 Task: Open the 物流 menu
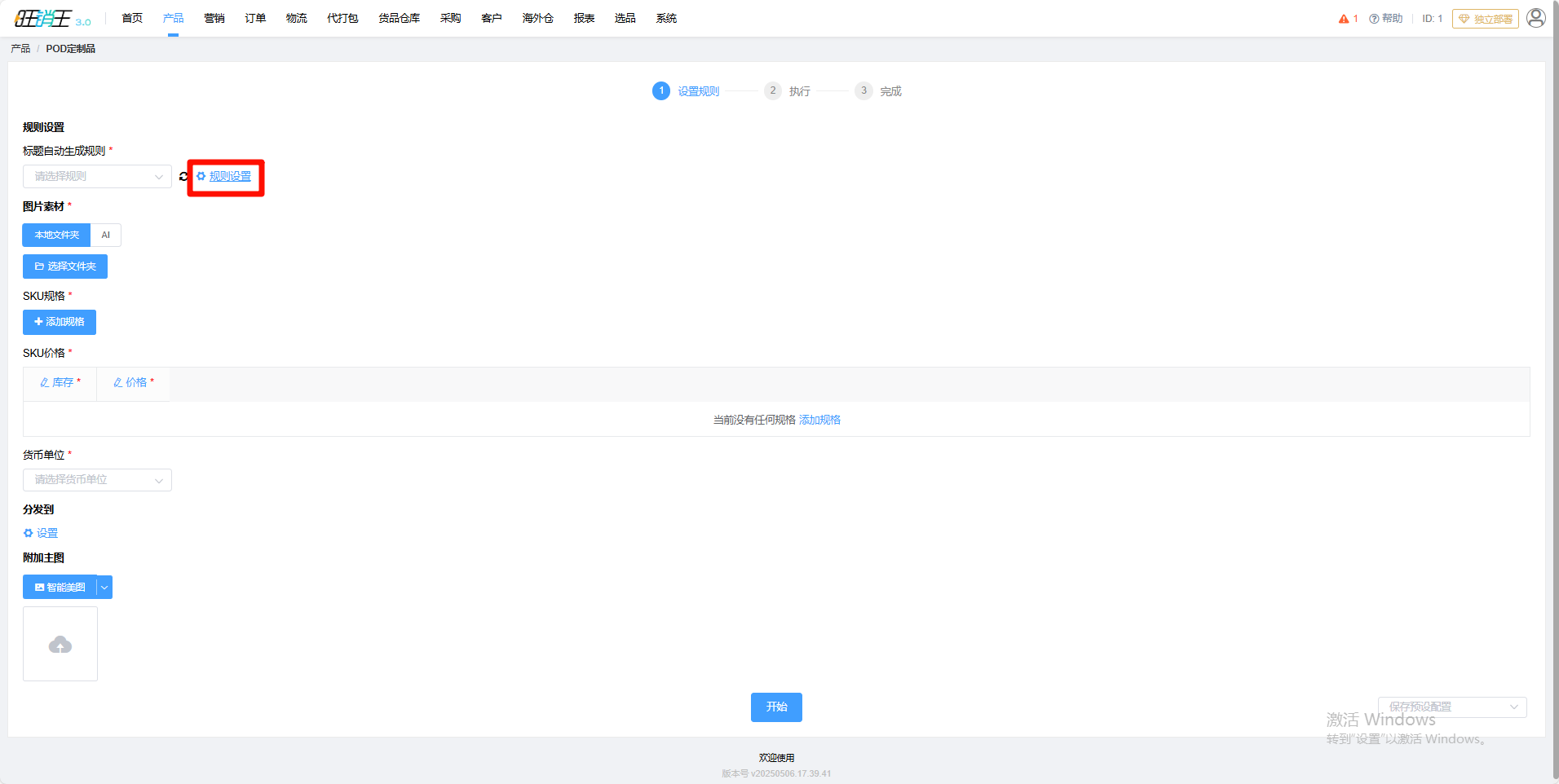point(297,18)
